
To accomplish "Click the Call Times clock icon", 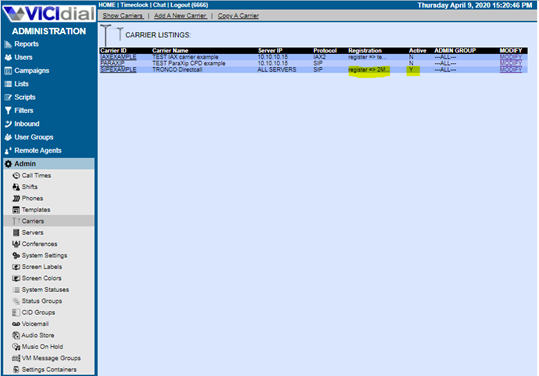I will [x=16, y=176].
